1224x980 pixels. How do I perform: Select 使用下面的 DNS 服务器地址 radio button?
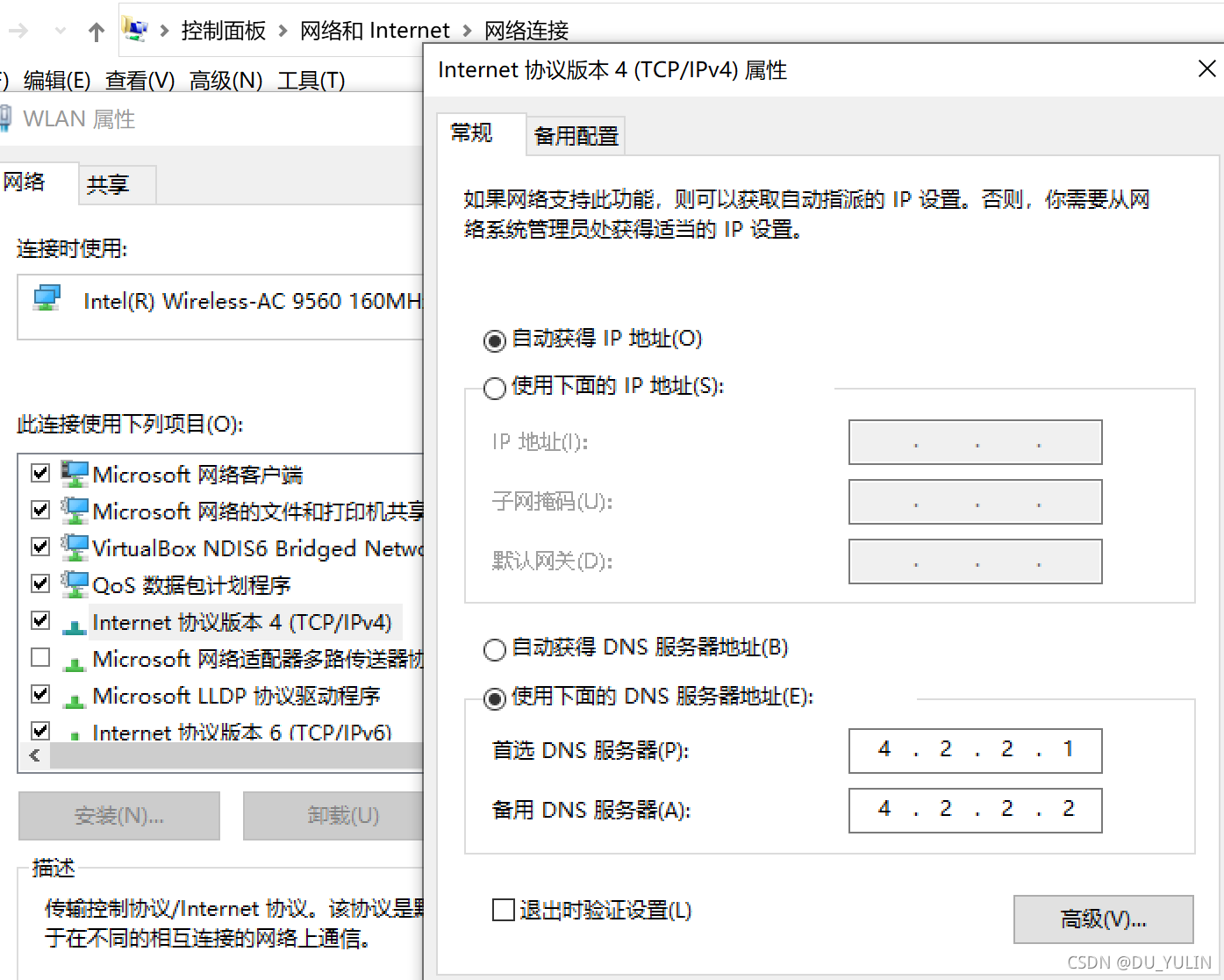point(495,698)
